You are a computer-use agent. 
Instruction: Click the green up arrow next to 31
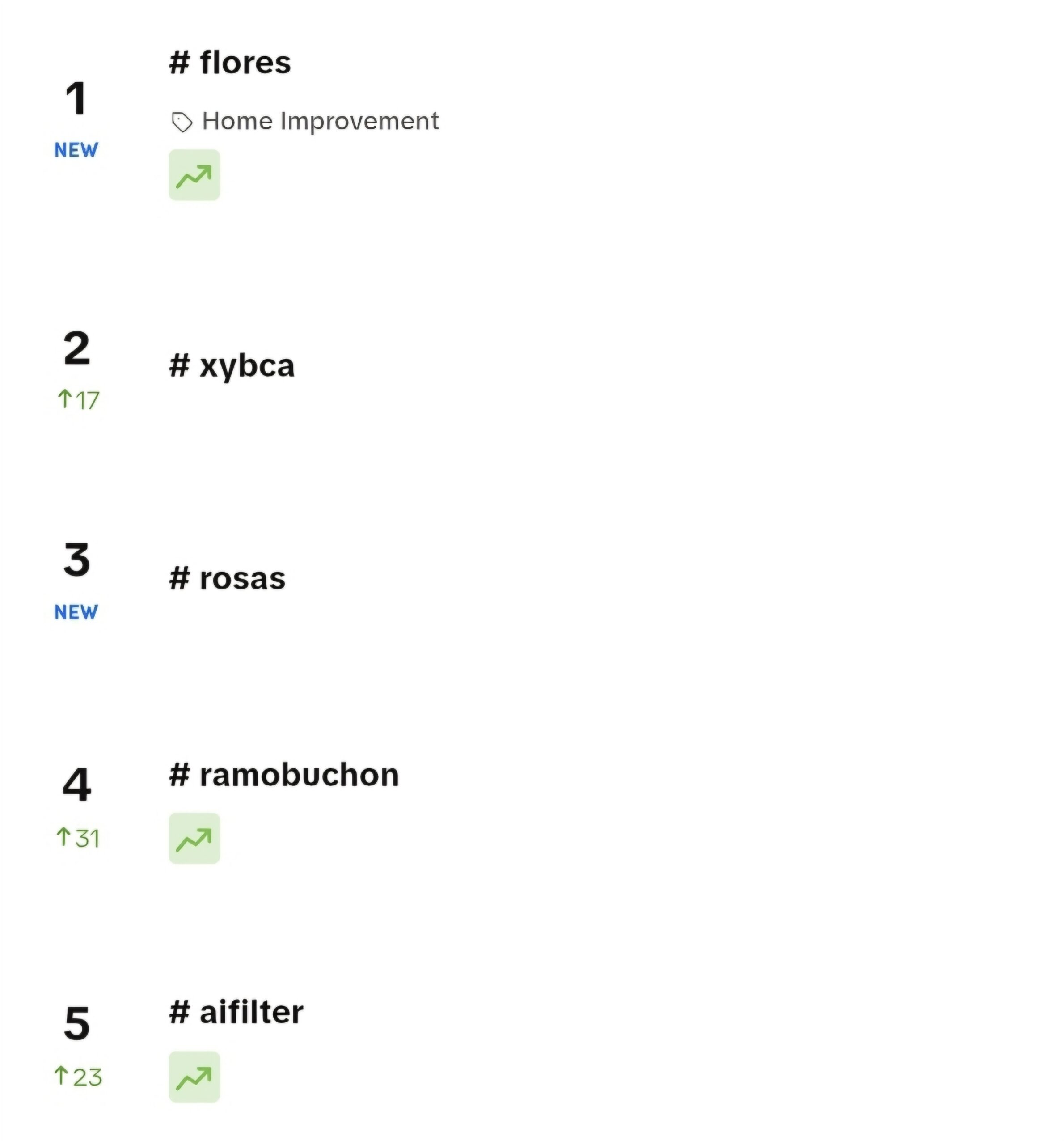[63, 837]
